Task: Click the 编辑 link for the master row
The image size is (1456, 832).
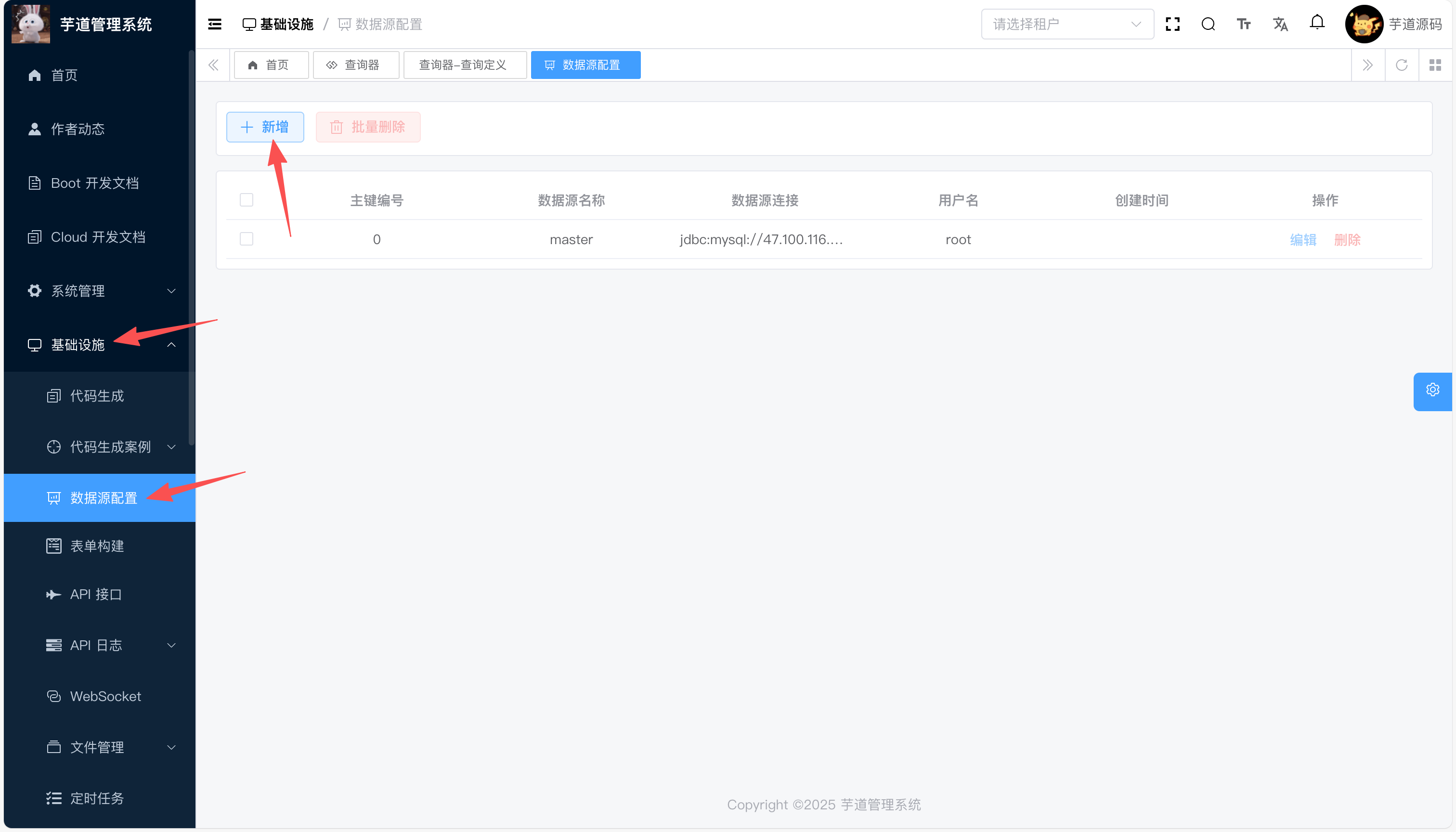Action: pos(1303,239)
